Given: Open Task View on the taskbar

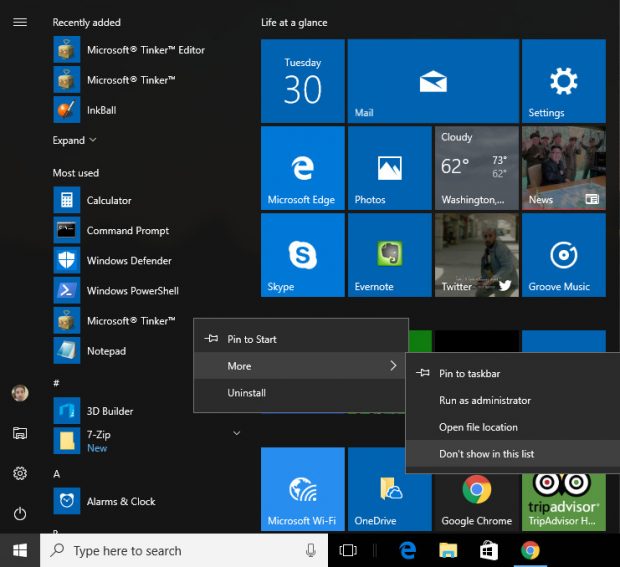Looking at the screenshot, I should 348,550.
